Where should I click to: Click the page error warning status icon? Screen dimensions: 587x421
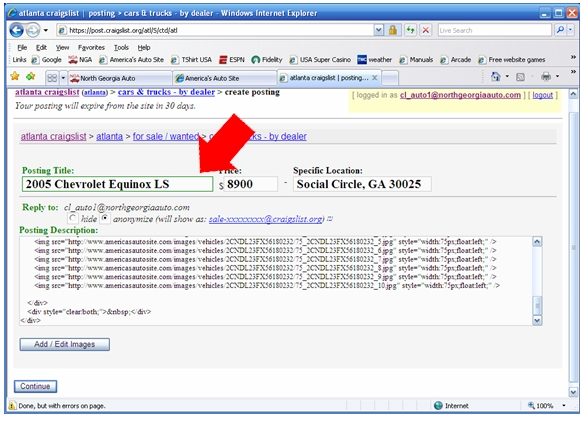coord(12,406)
